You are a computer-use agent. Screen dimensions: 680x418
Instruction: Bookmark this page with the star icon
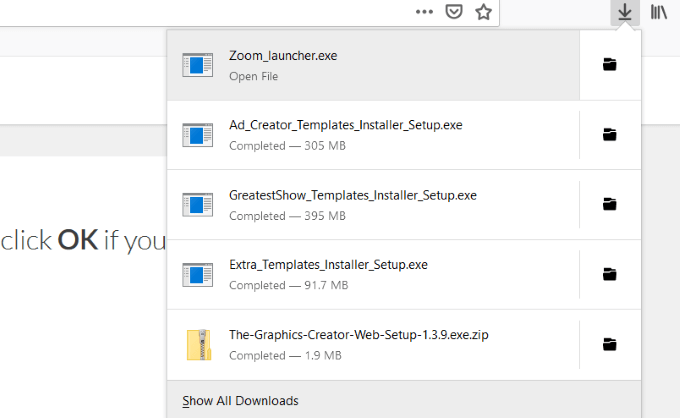pyautogui.click(x=484, y=13)
